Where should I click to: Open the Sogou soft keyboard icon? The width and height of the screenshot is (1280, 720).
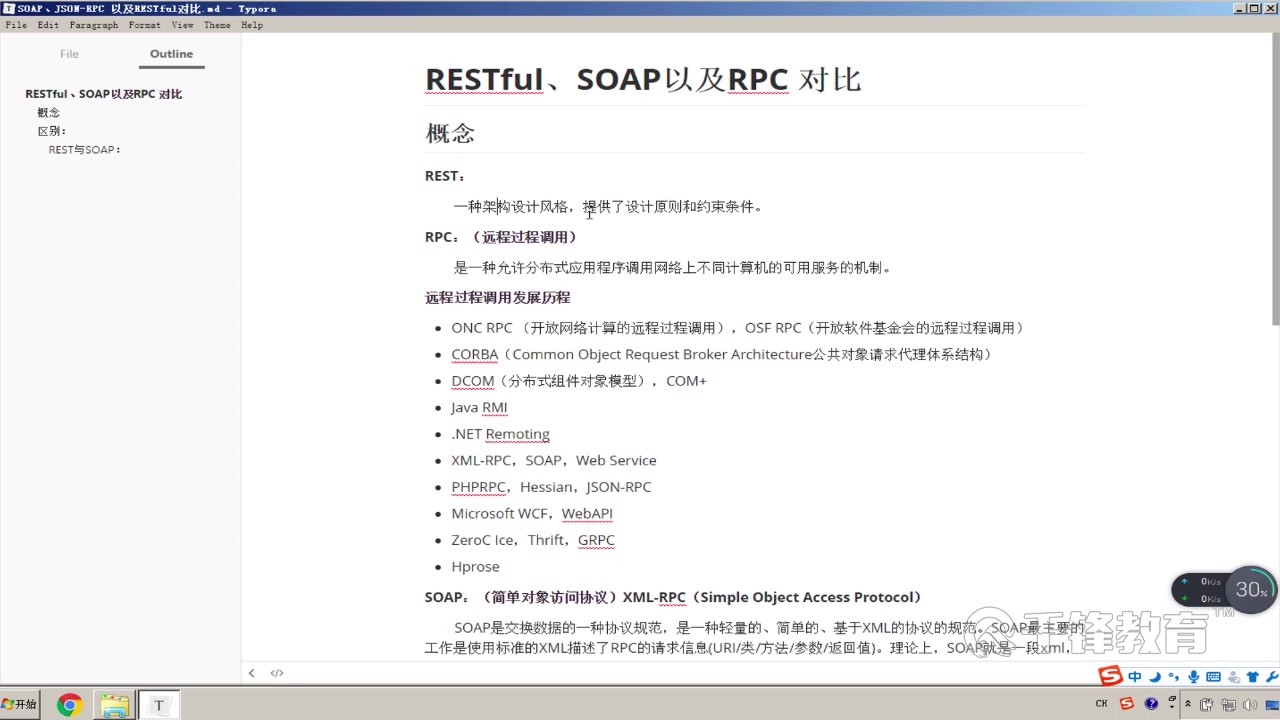coord(1213,677)
